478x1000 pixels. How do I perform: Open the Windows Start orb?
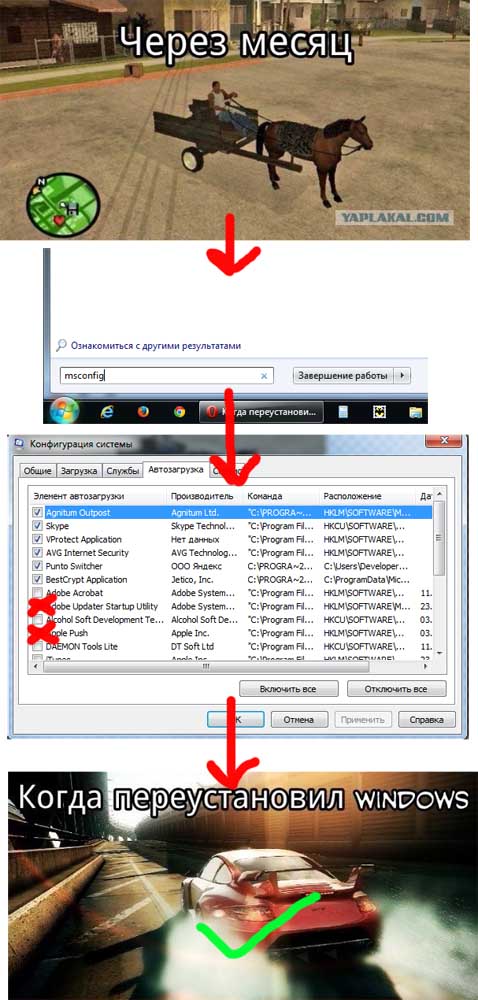click(64, 411)
